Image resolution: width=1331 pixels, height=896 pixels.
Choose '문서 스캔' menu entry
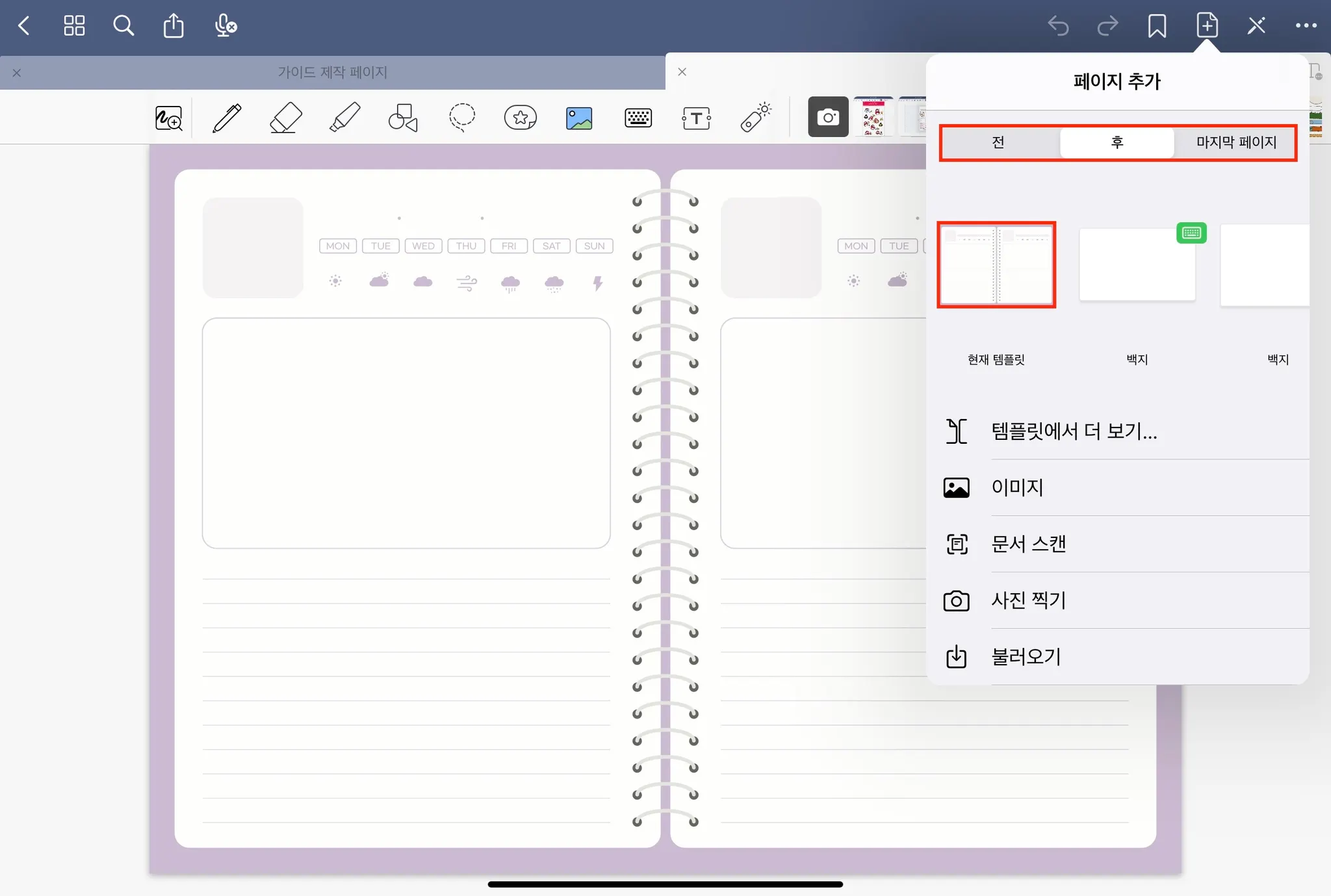tap(1028, 544)
